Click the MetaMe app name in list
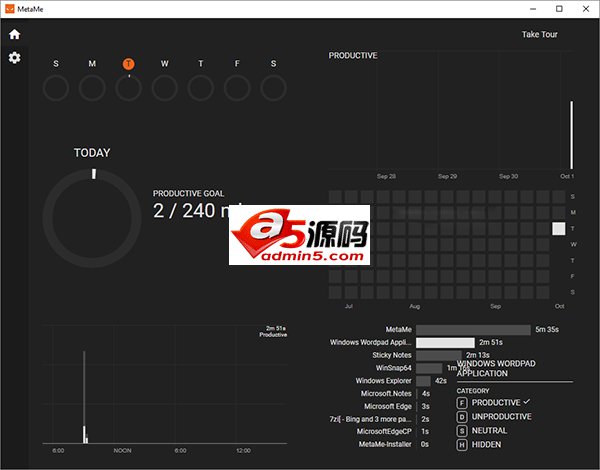Image resolution: width=600 pixels, height=470 pixels. point(399,330)
